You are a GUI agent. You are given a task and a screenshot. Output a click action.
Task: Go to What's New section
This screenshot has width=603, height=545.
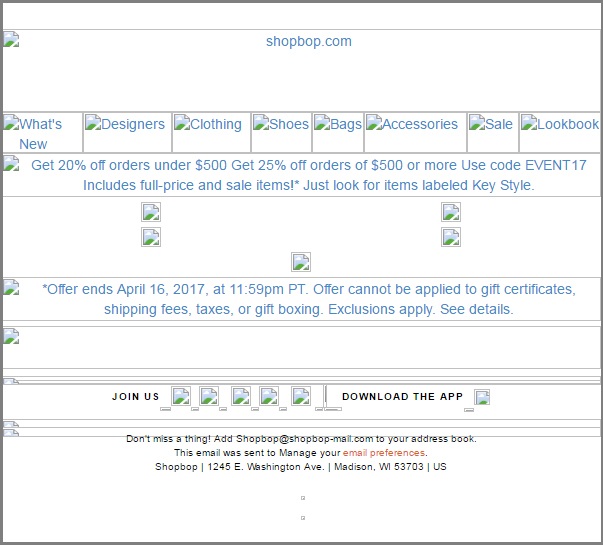point(40,133)
